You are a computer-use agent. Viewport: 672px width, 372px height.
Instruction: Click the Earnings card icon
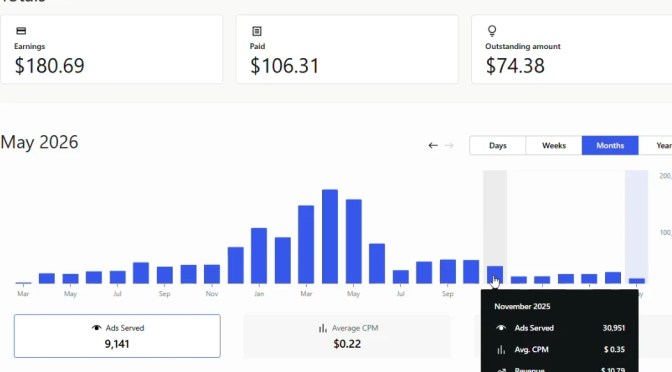[x=21, y=31]
